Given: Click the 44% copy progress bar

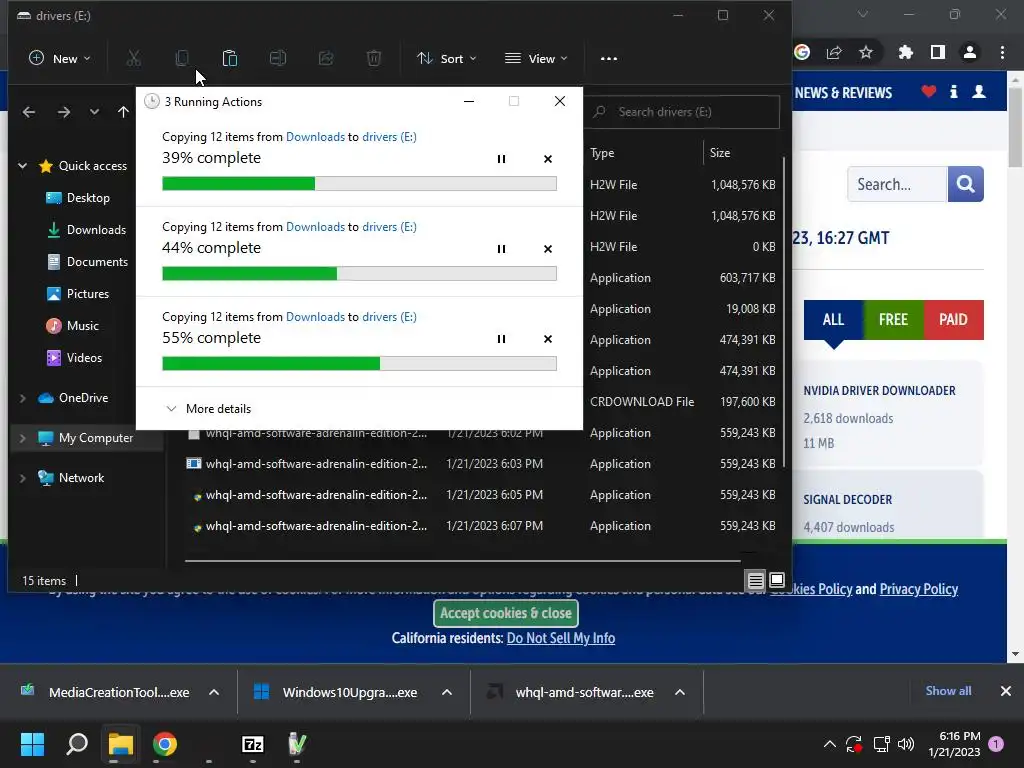Looking at the screenshot, I should tap(359, 274).
